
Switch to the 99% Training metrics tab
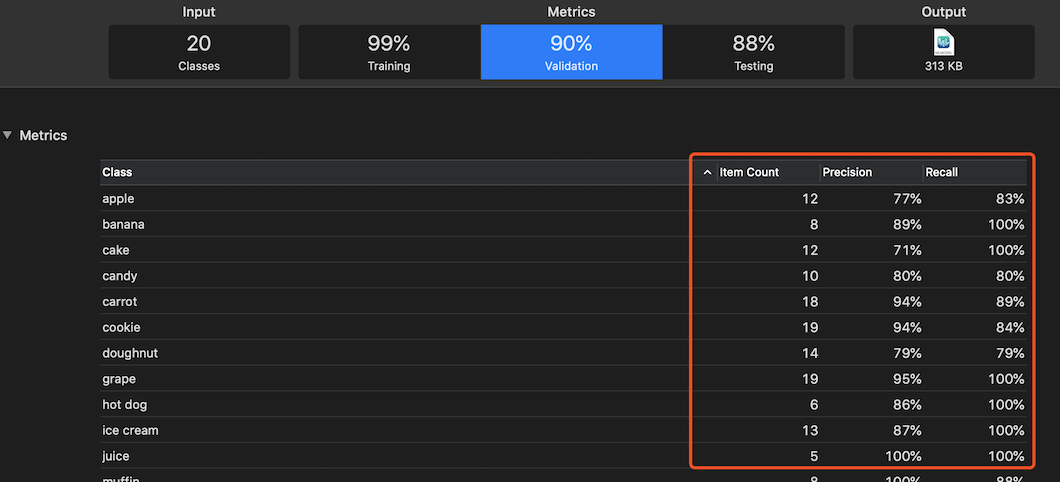tap(388, 52)
